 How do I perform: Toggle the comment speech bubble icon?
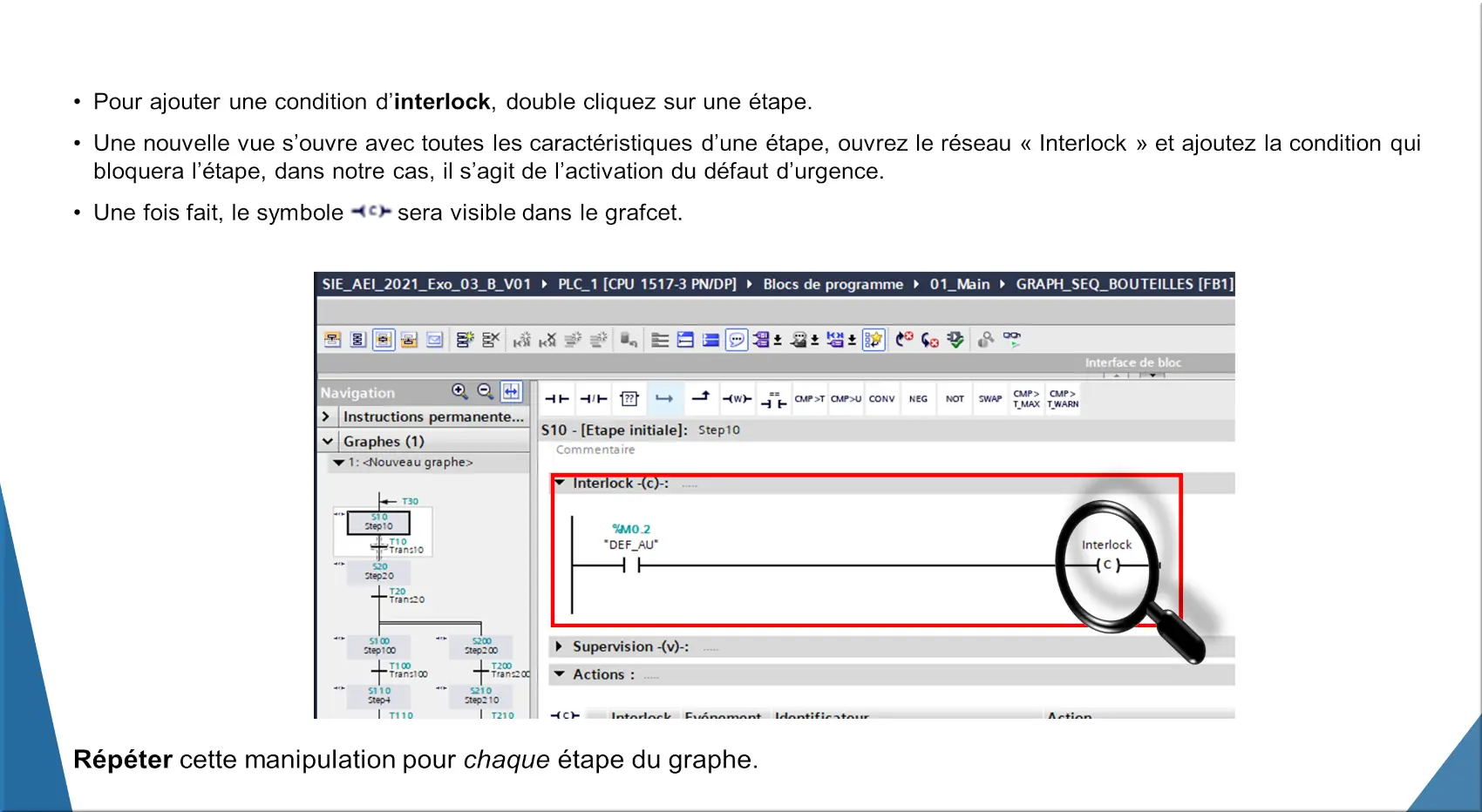738,340
